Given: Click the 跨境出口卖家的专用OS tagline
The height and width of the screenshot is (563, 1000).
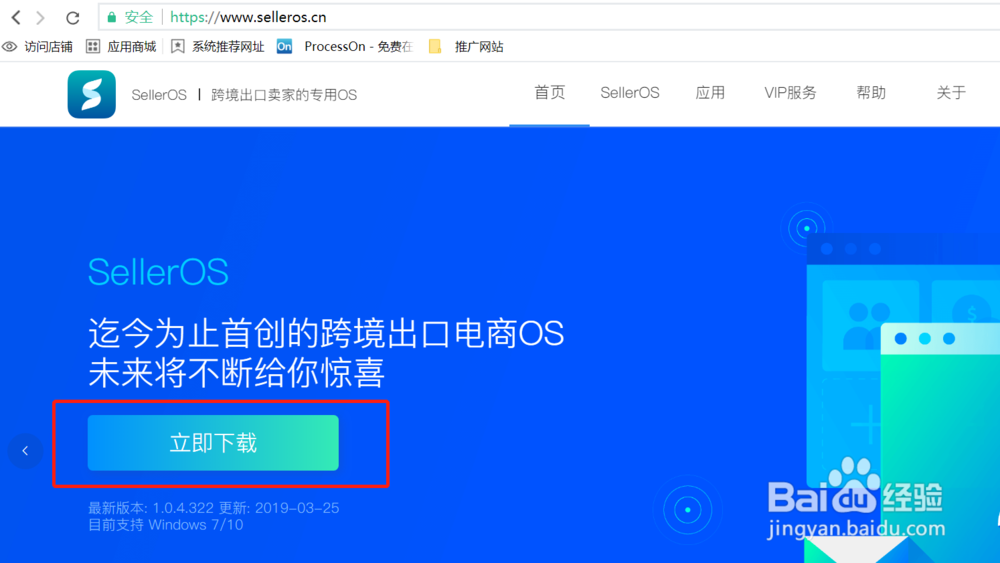Looking at the screenshot, I should point(284,95).
